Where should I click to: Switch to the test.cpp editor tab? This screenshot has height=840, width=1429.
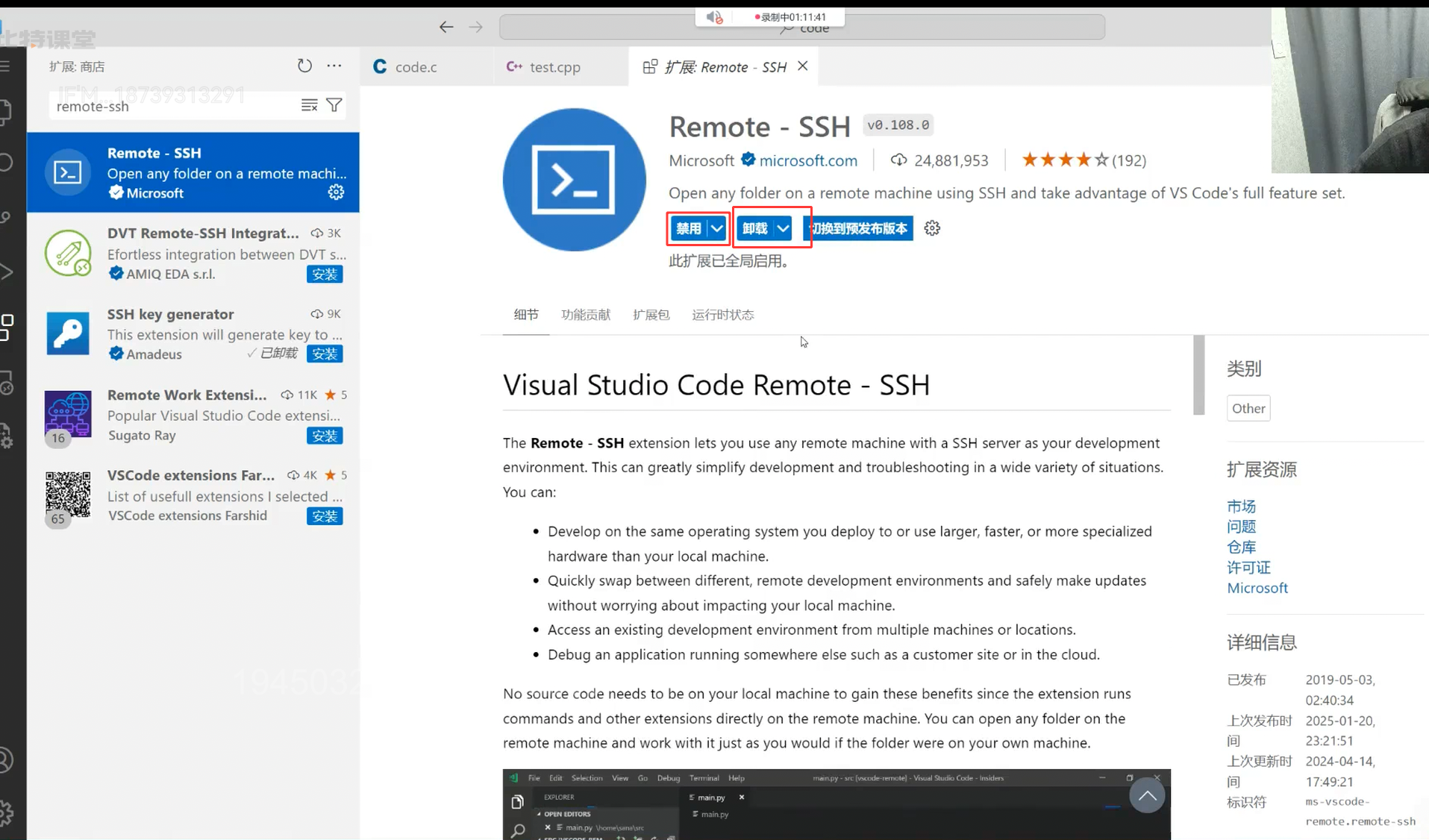pyautogui.click(x=560, y=66)
